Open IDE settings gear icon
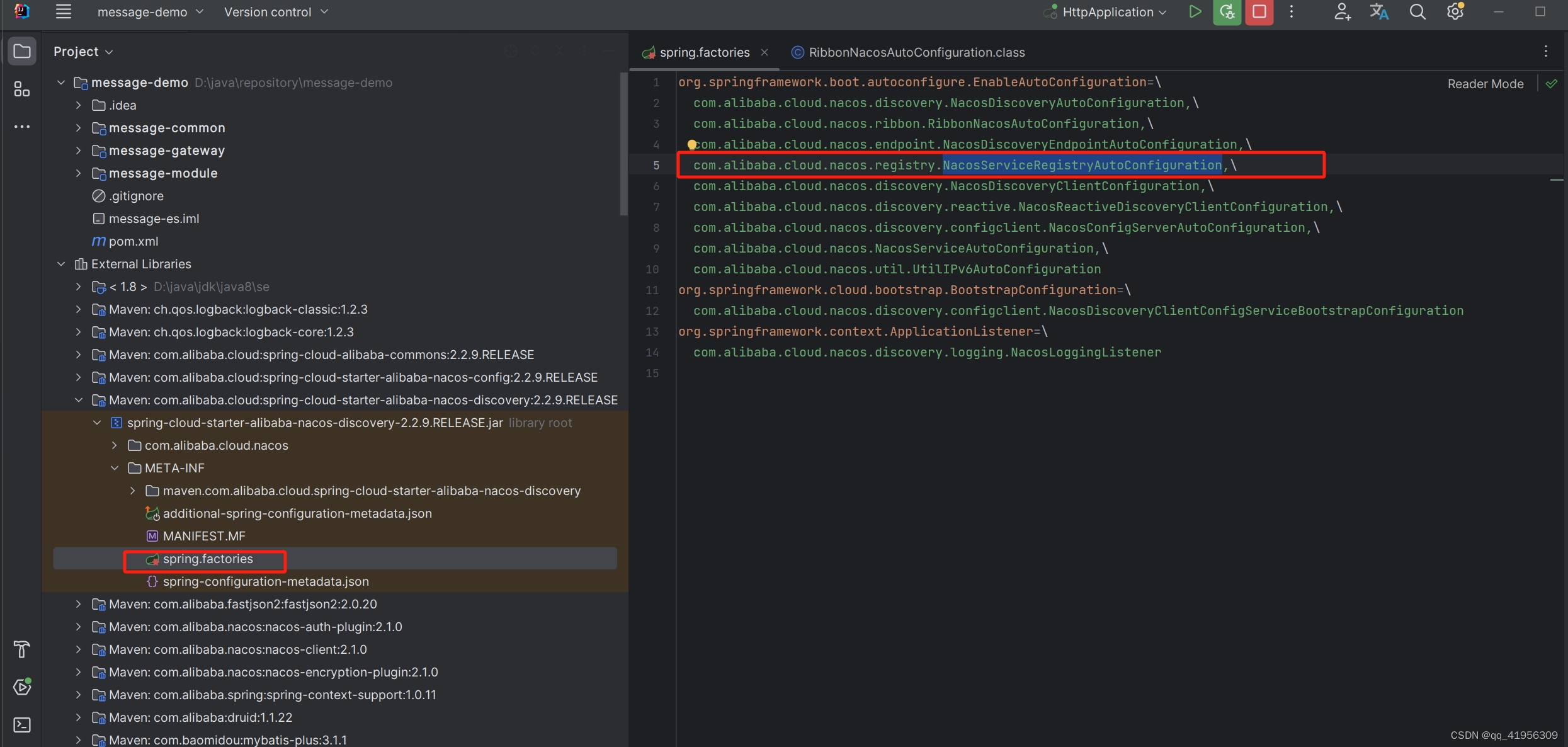The width and height of the screenshot is (1568, 747). [x=1455, y=11]
